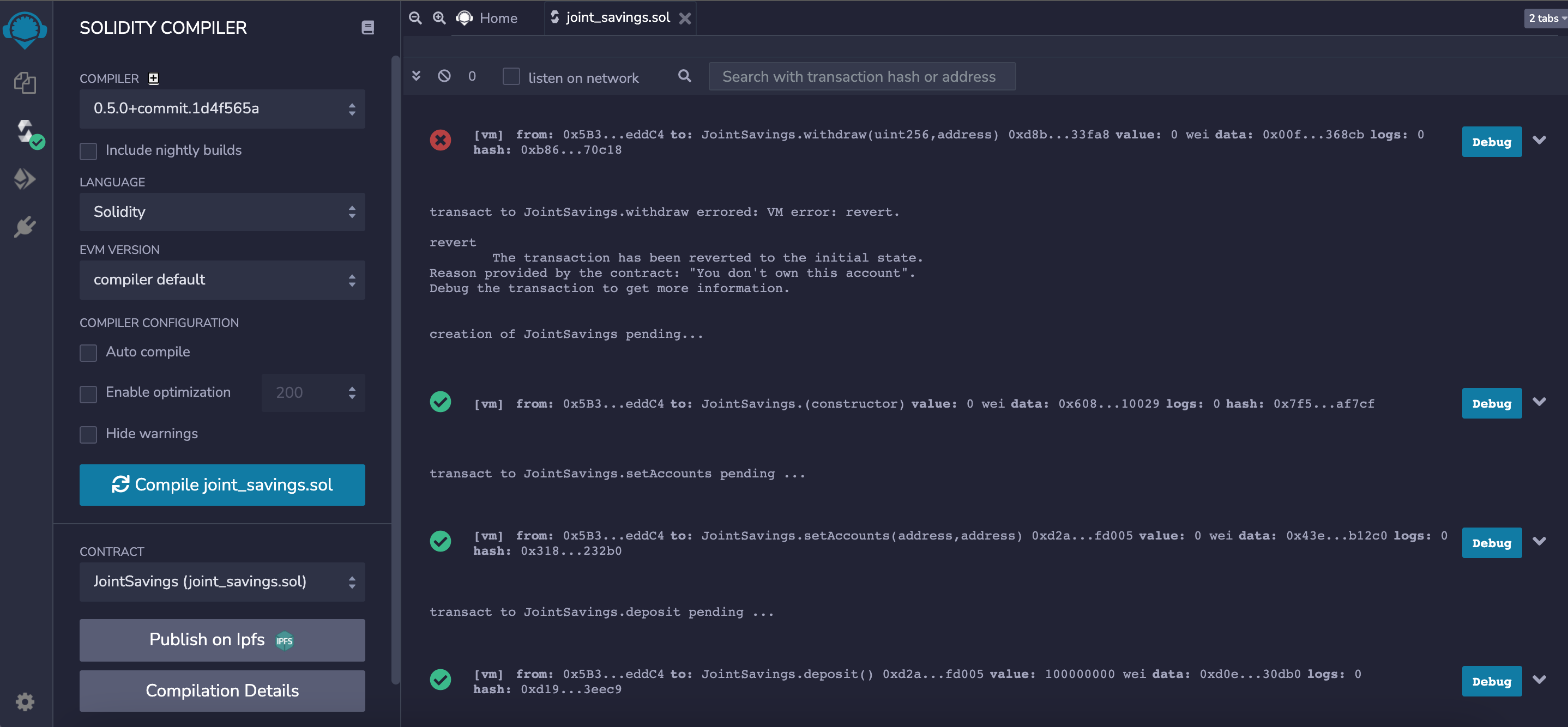1568x727 pixels.
Task: Open compiler version dropdown 0.5.0+commit.1d4f565a
Action: point(222,109)
